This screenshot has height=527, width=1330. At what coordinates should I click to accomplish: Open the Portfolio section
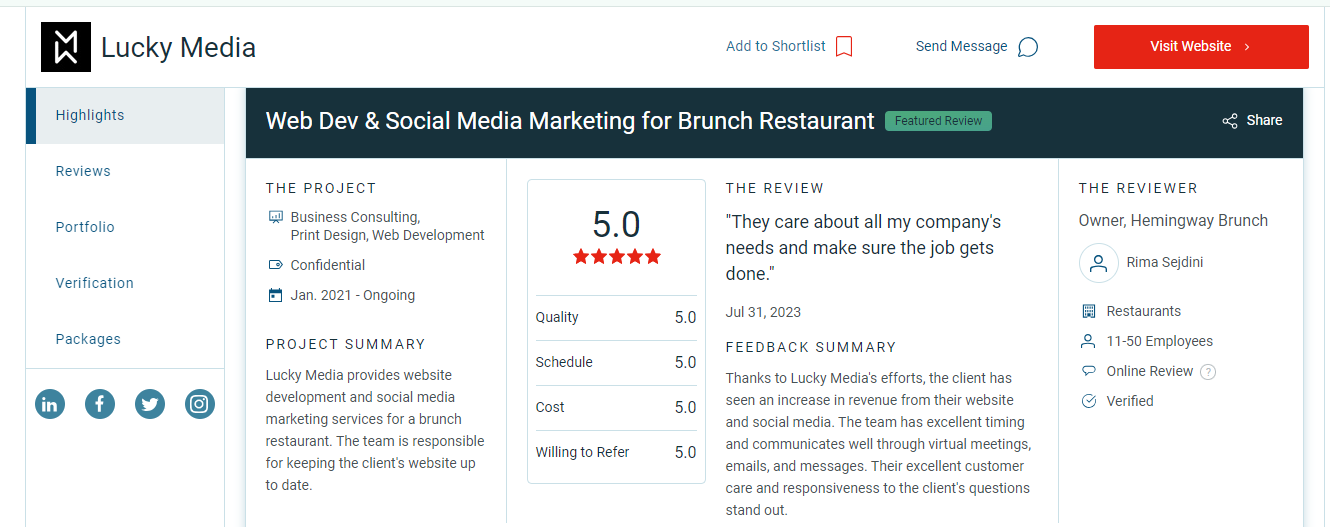click(125, 227)
